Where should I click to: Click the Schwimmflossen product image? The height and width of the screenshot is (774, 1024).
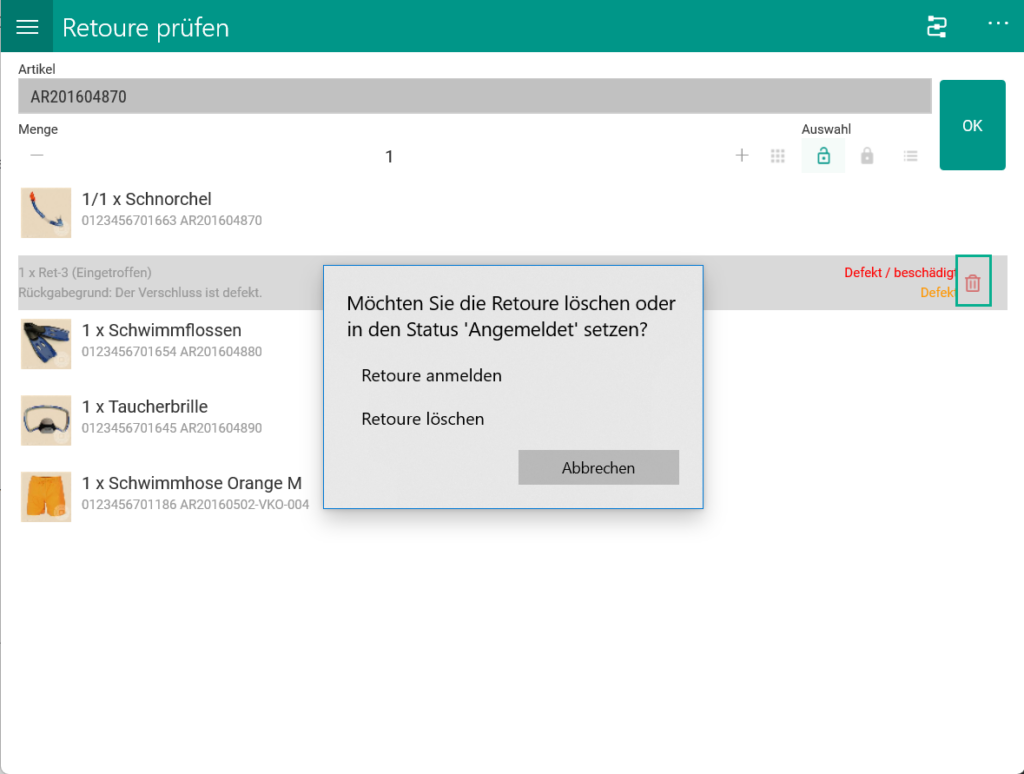[x=46, y=344]
